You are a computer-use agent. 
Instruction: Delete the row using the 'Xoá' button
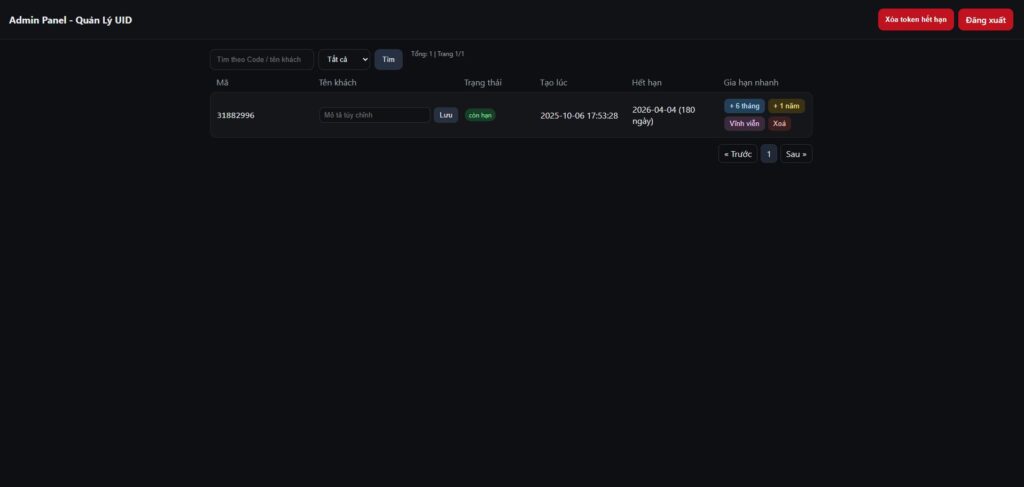[780, 124]
